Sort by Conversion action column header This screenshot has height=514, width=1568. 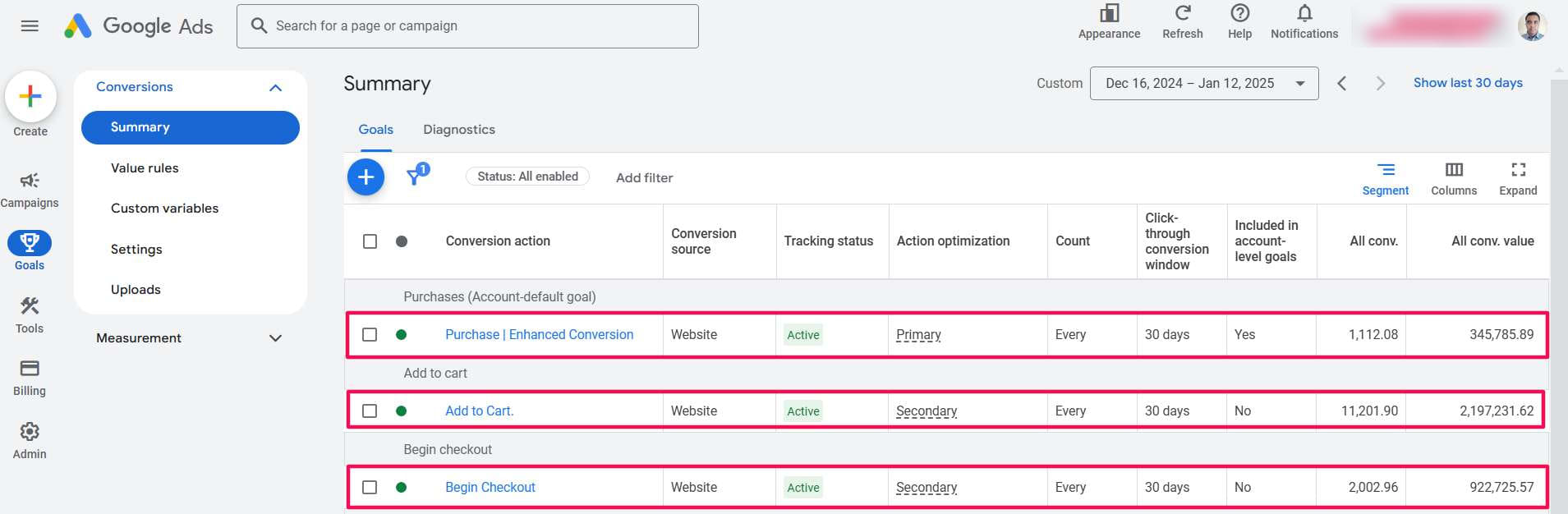tap(498, 241)
